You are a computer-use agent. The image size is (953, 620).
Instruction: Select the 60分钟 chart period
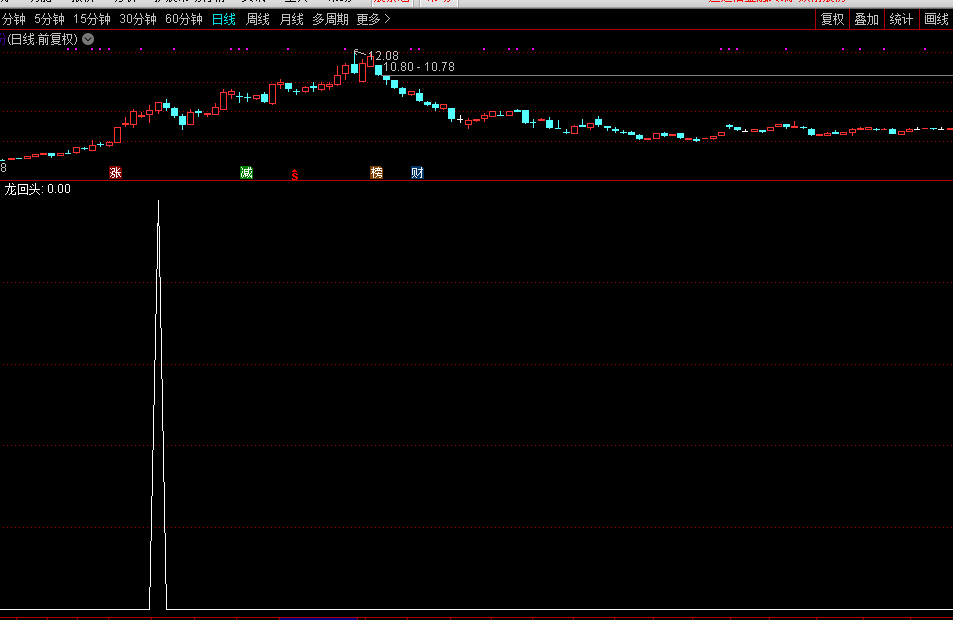[183, 19]
